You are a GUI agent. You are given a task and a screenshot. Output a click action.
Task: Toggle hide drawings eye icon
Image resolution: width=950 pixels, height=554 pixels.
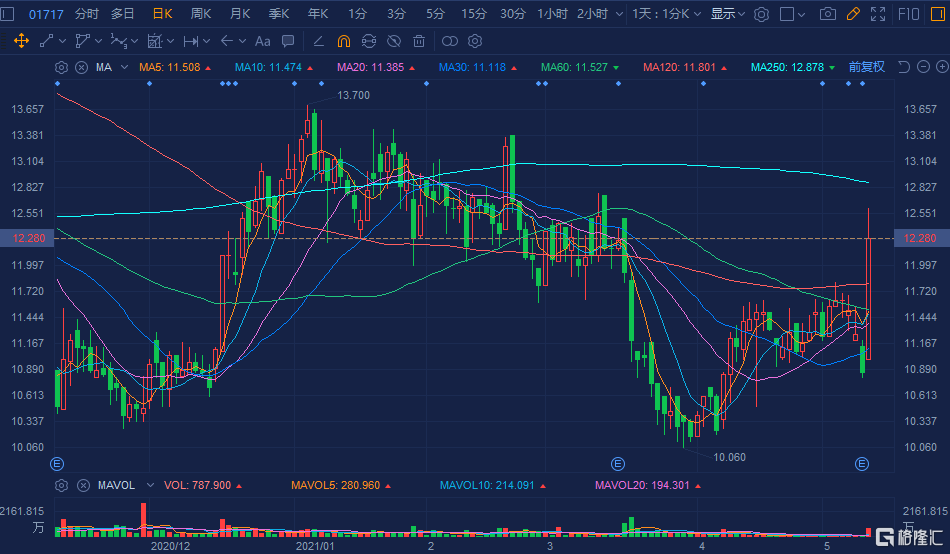pos(394,41)
